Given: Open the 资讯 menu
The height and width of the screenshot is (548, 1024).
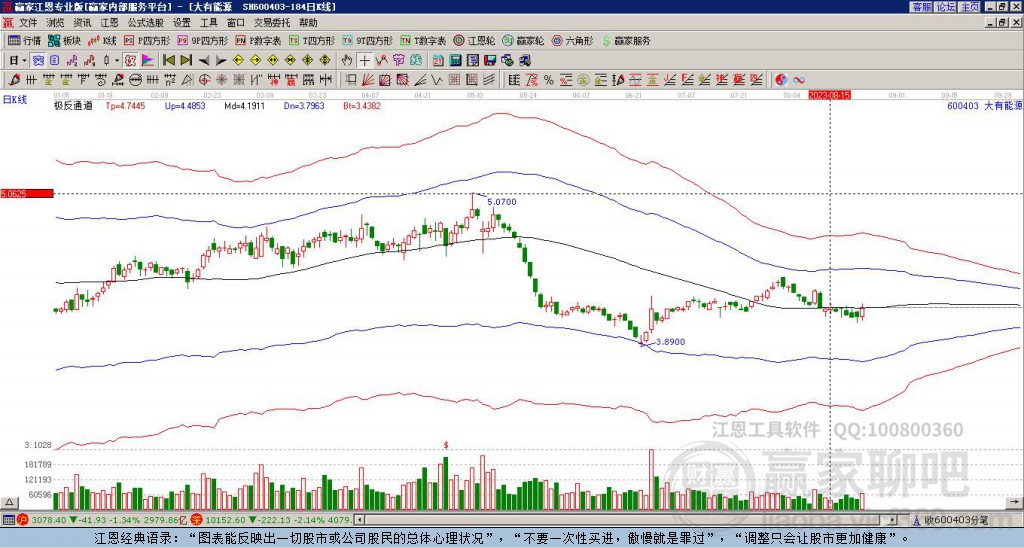Looking at the screenshot, I should click(82, 23).
